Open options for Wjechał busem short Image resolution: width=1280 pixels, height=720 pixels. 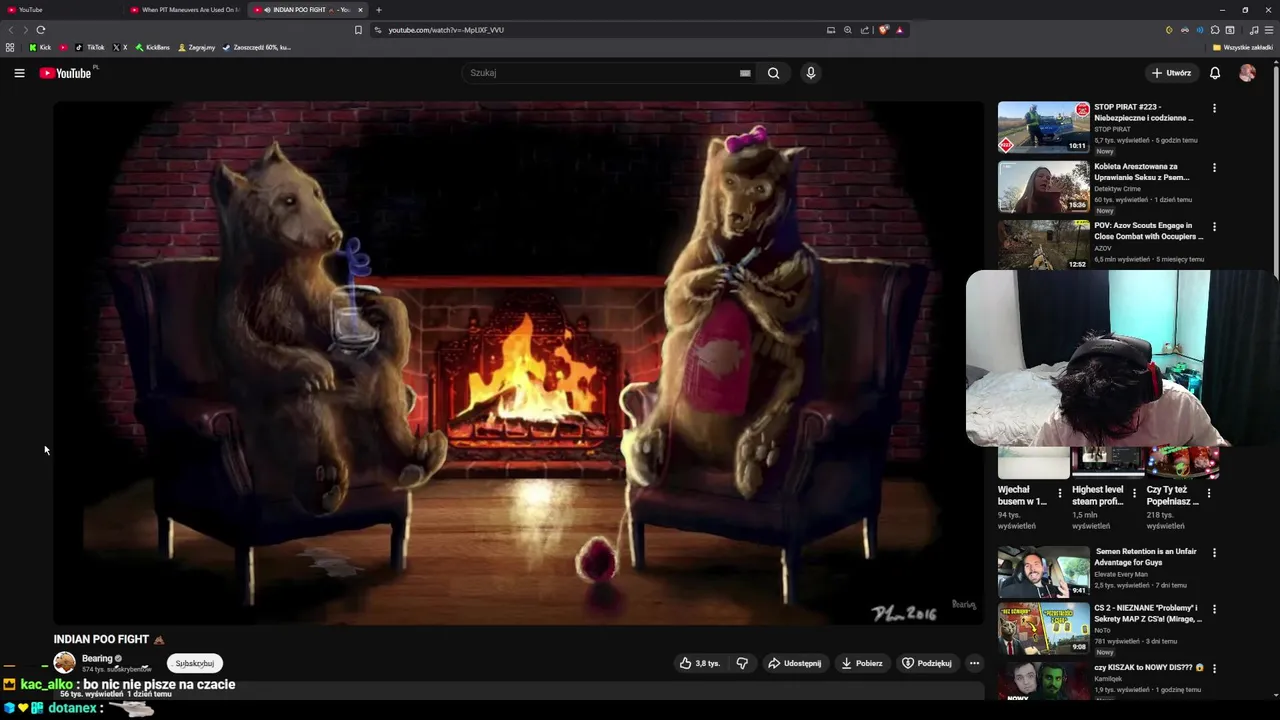[1060, 493]
